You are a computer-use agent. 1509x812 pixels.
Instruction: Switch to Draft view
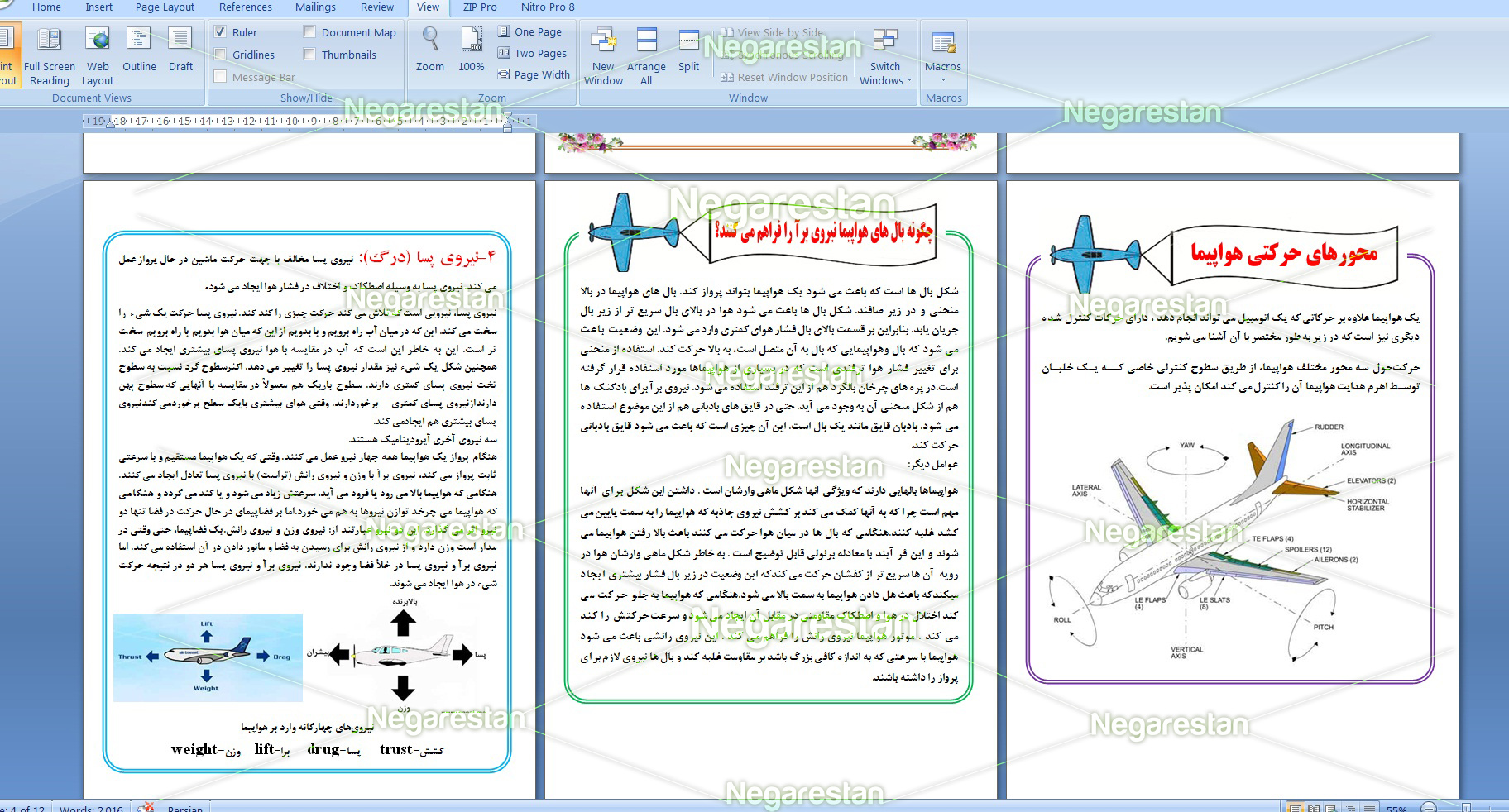(x=180, y=50)
